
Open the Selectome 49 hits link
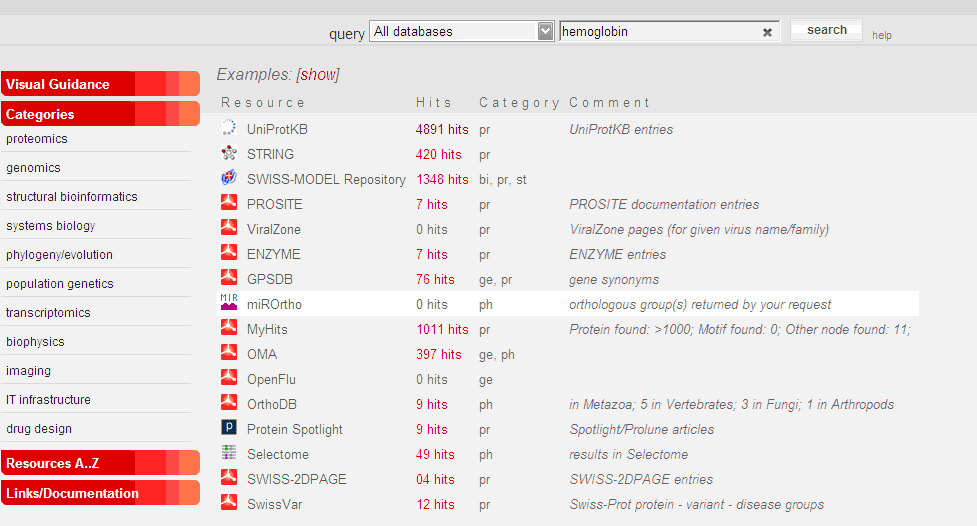click(435, 454)
